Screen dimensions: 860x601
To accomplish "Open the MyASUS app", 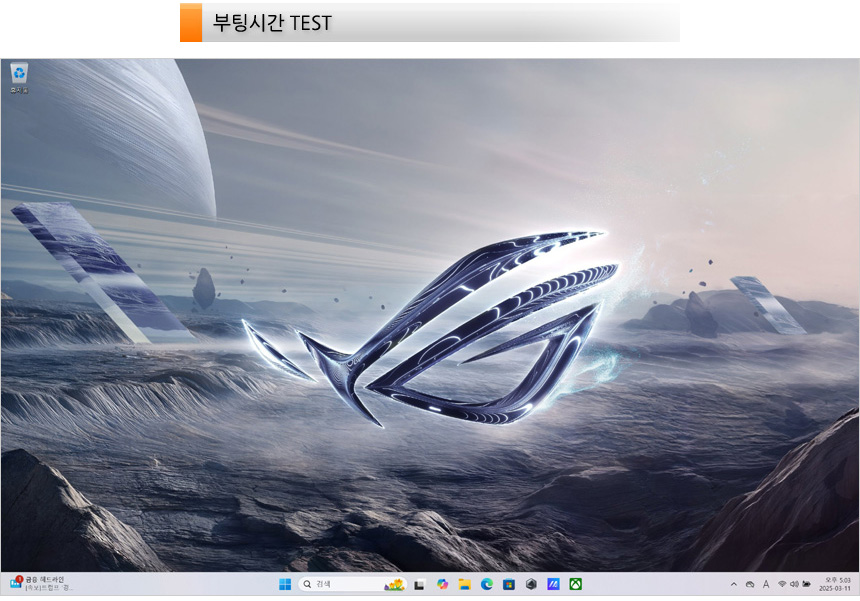I will click(x=553, y=584).
